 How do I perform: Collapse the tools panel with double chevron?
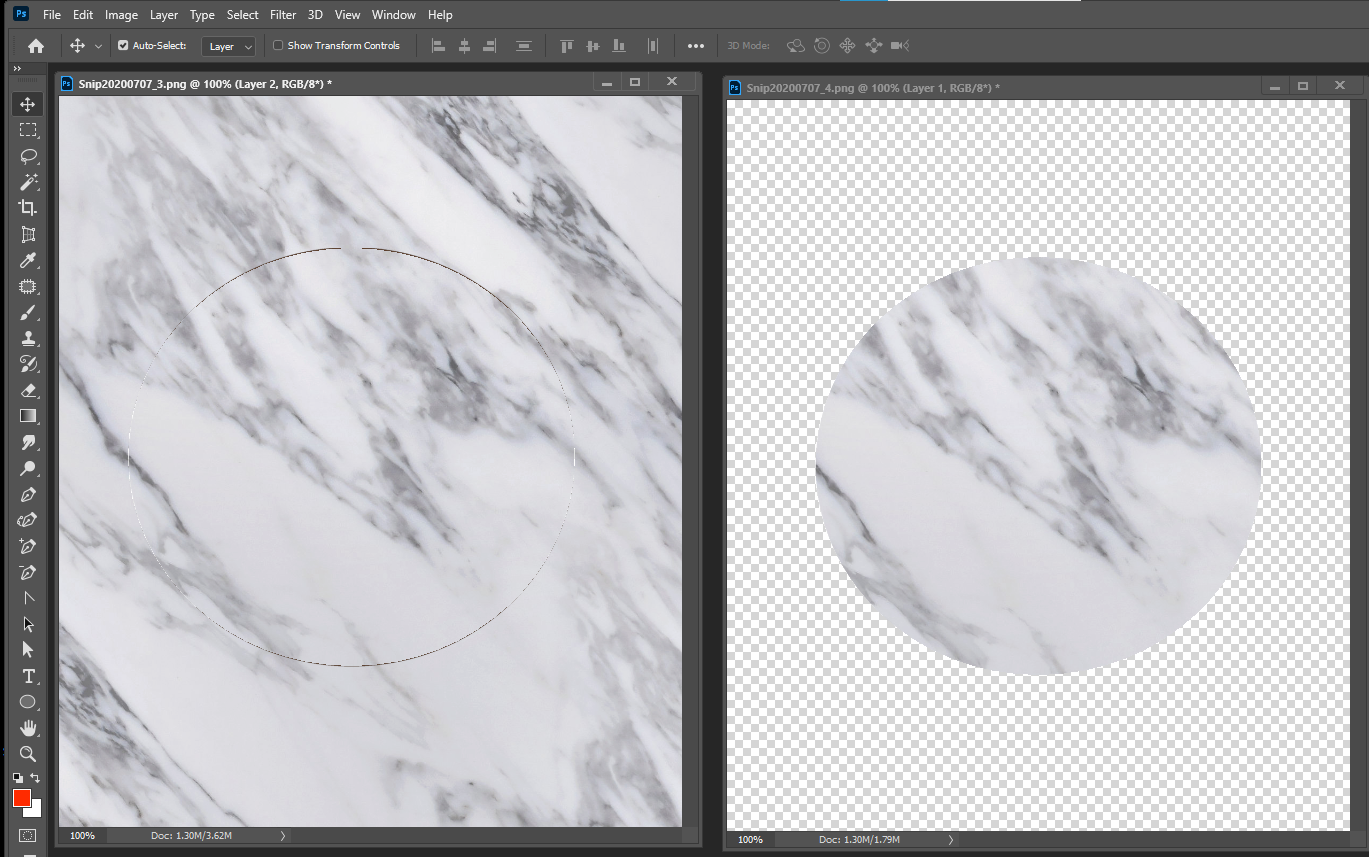[x=16, y=69]
